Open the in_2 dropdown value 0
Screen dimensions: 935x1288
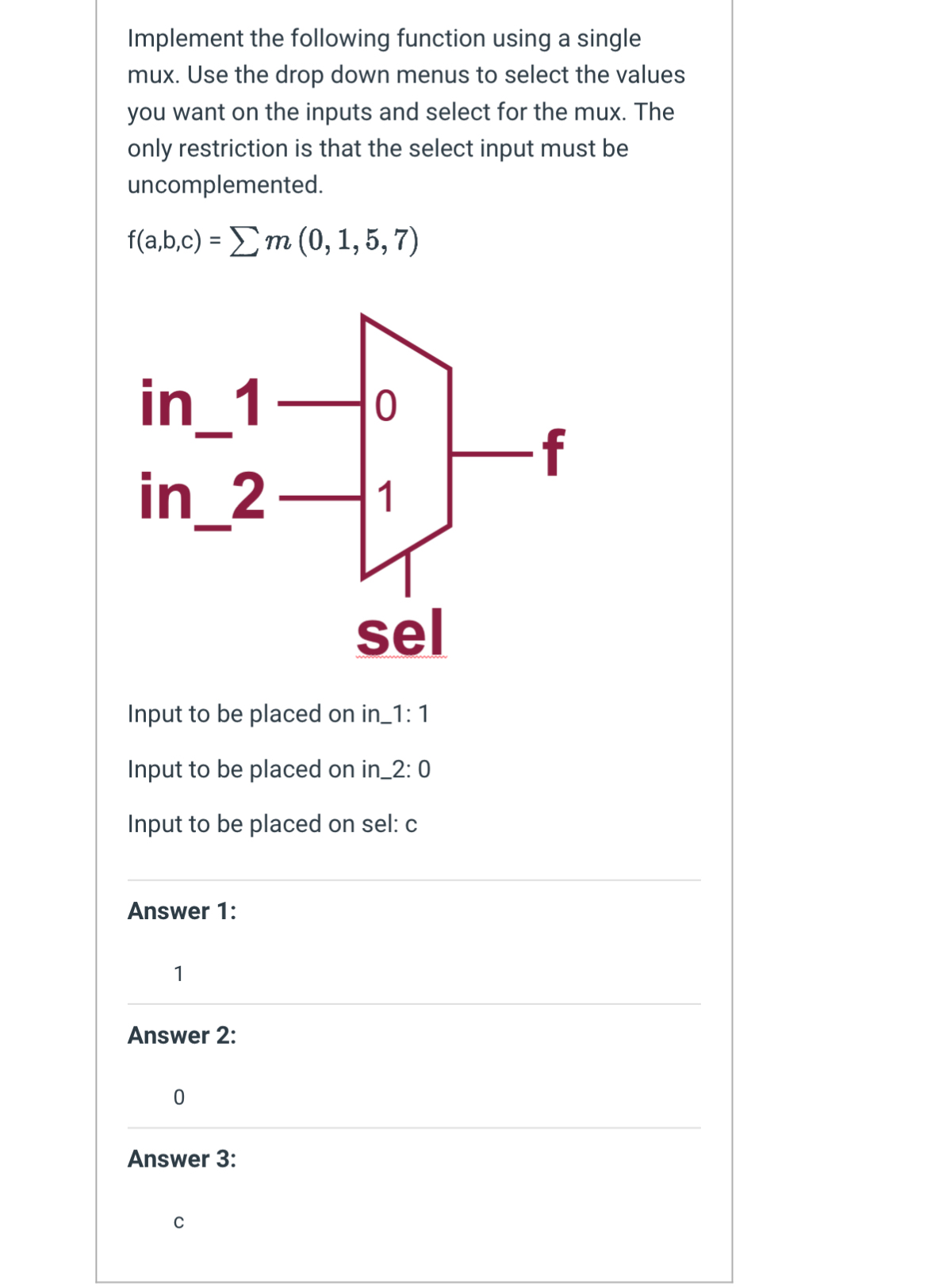(x=424, y=769)
